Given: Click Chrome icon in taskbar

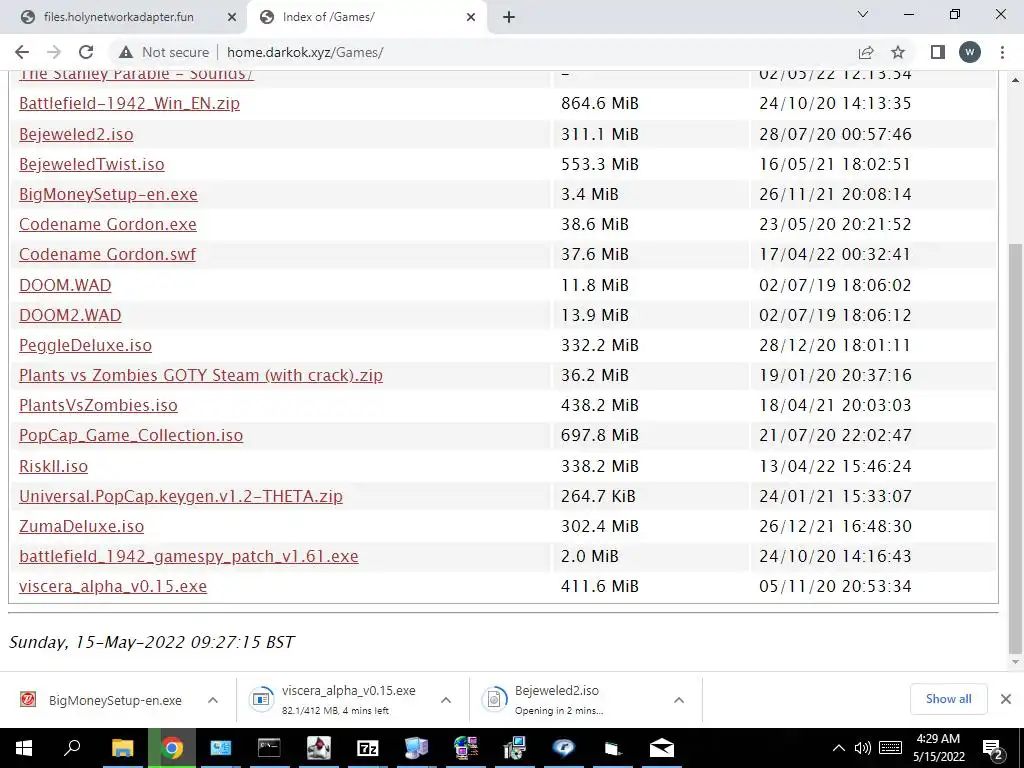Looking at the screenshot, I should [x=172, y=748].
